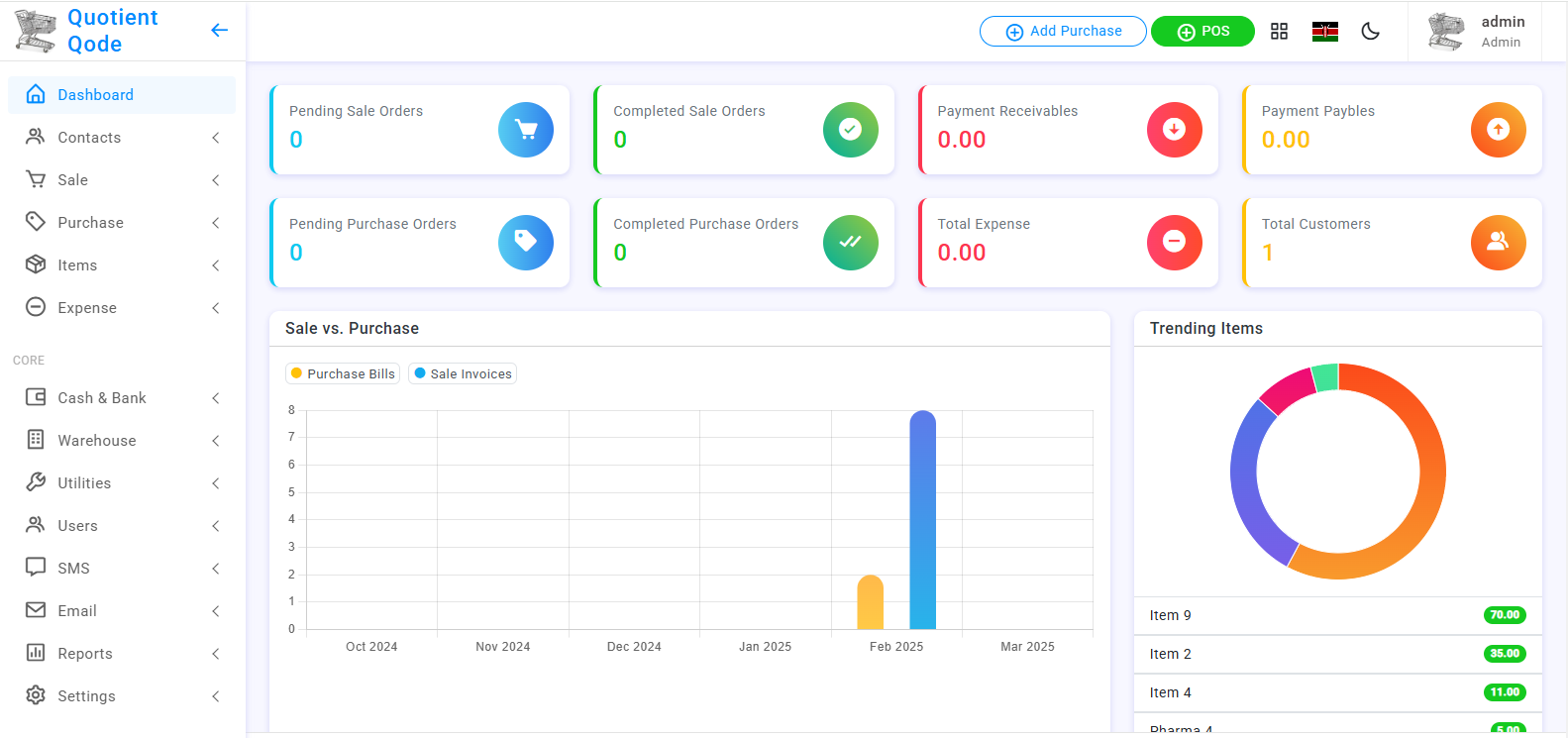This screenshot has height=738, width=1568.
Task: Click the Pending Purchase Orders tag icon
Action: click(x=525, y=243)
